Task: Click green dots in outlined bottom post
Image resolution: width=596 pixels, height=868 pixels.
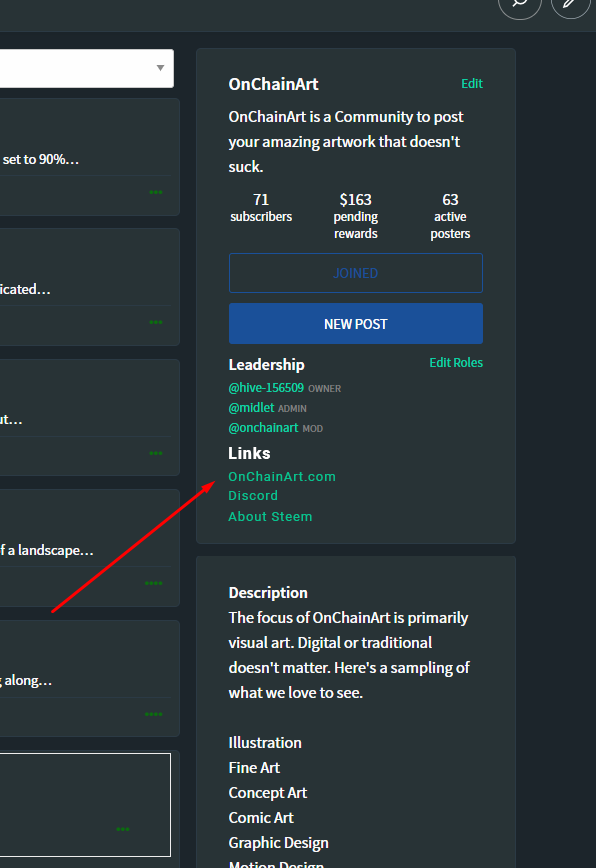Action: [x=123, y=829]
